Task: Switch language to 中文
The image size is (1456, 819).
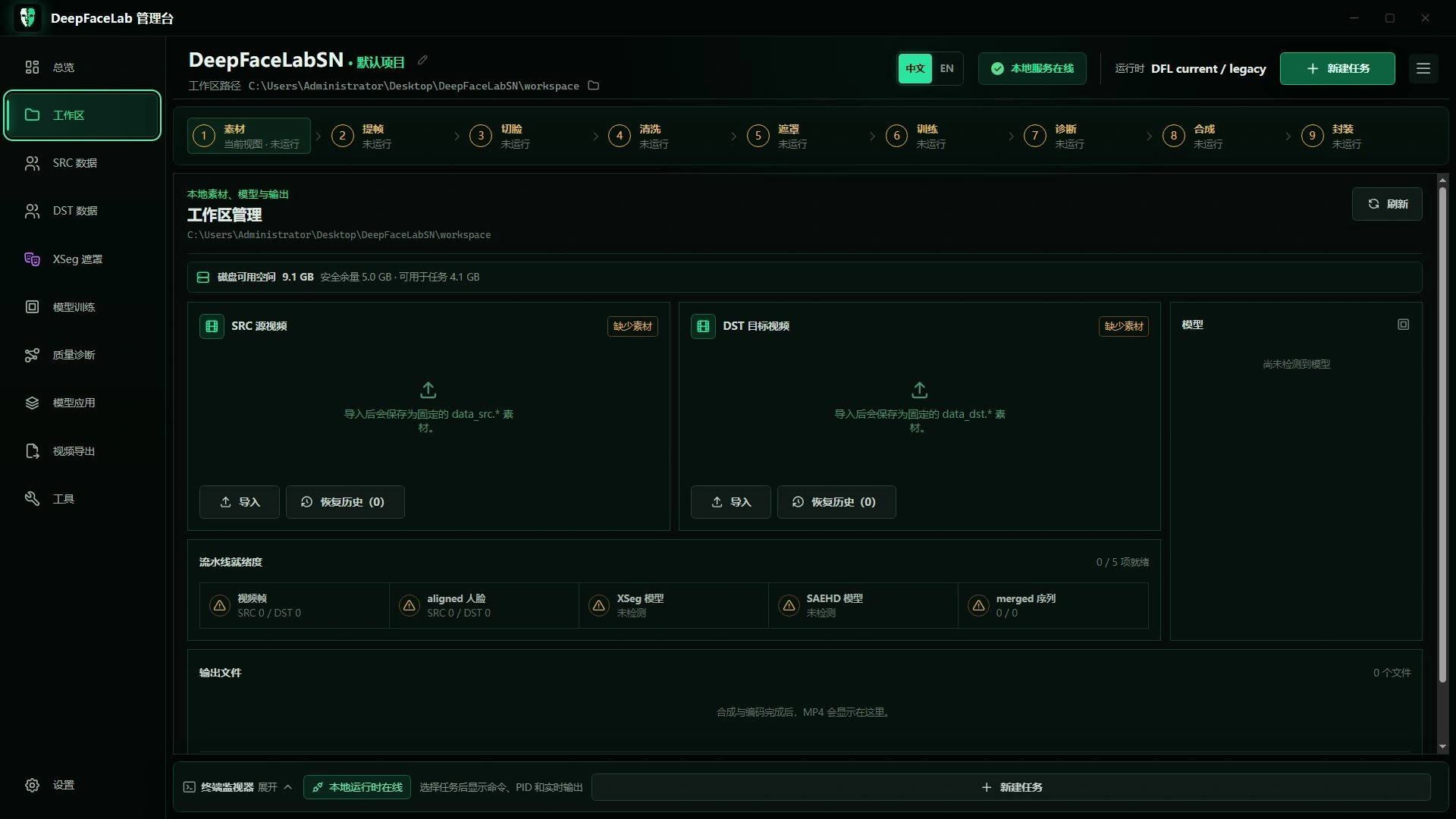Action: 915,68
